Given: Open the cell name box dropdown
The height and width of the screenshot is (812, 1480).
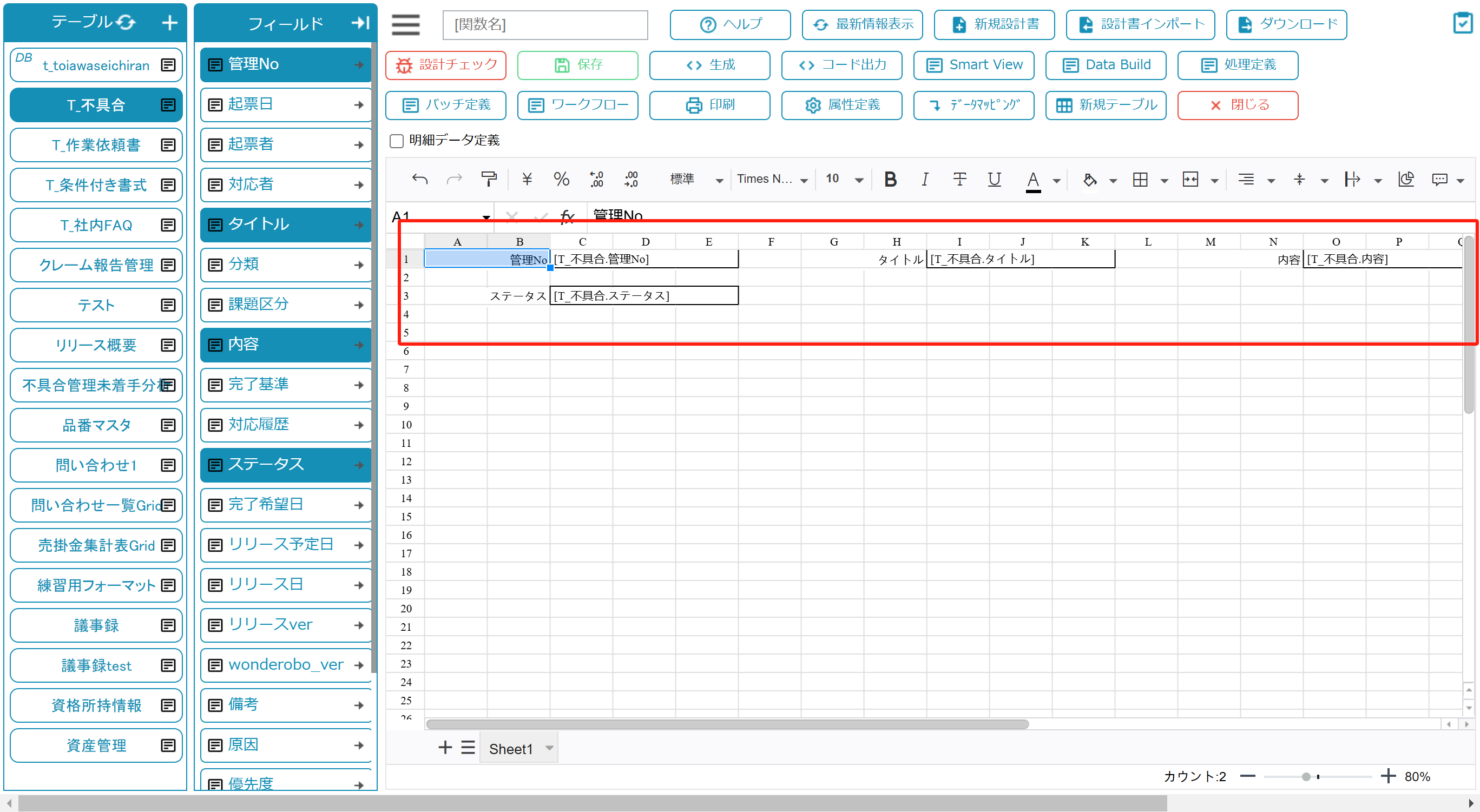Looking at the screenshot, I should [486, 217].
